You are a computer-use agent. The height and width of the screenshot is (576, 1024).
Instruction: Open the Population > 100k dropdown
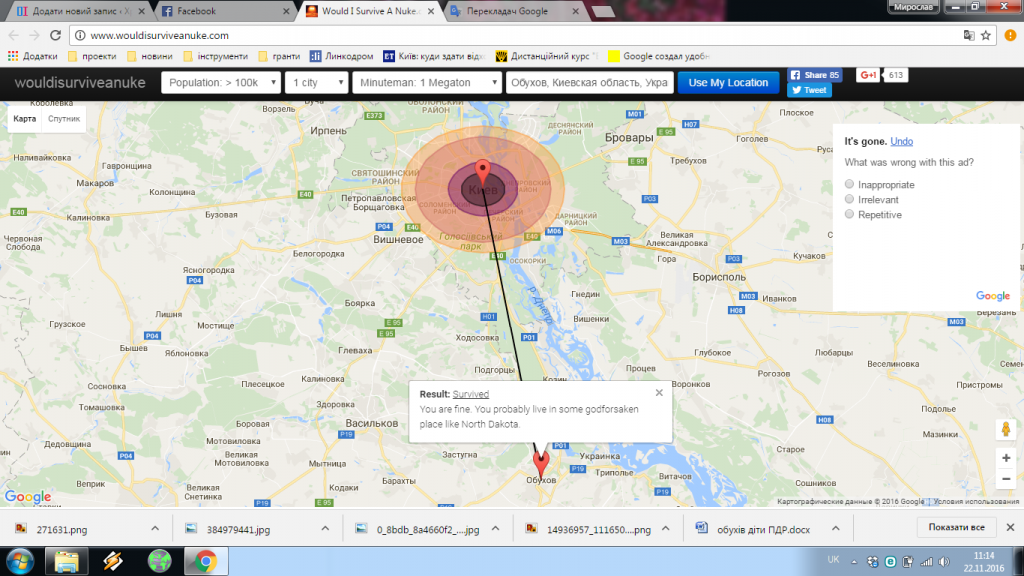[x=221, y=83]
